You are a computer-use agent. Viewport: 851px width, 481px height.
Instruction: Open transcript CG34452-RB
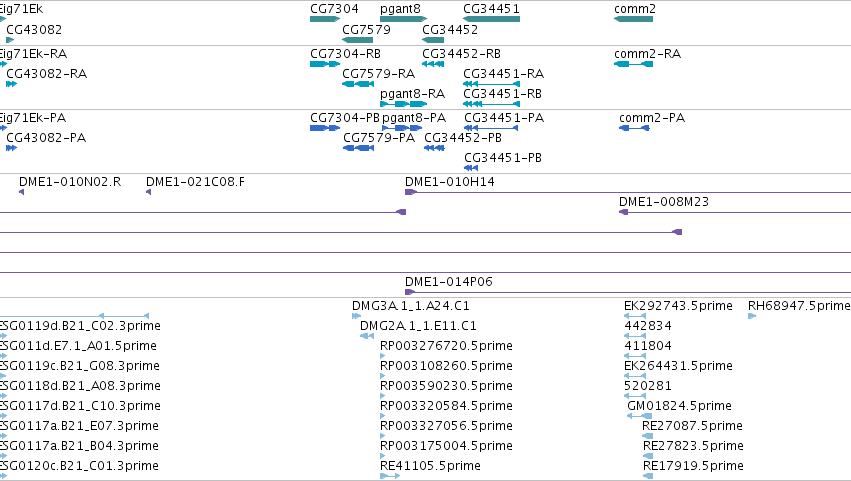tap(461, 54)
